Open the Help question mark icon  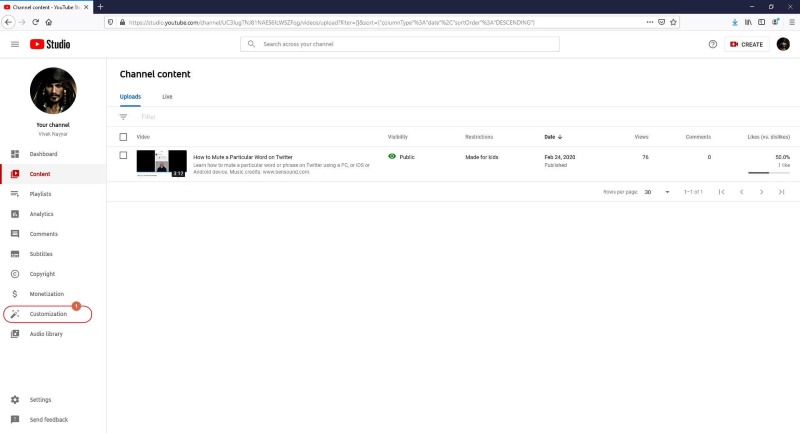713,44
